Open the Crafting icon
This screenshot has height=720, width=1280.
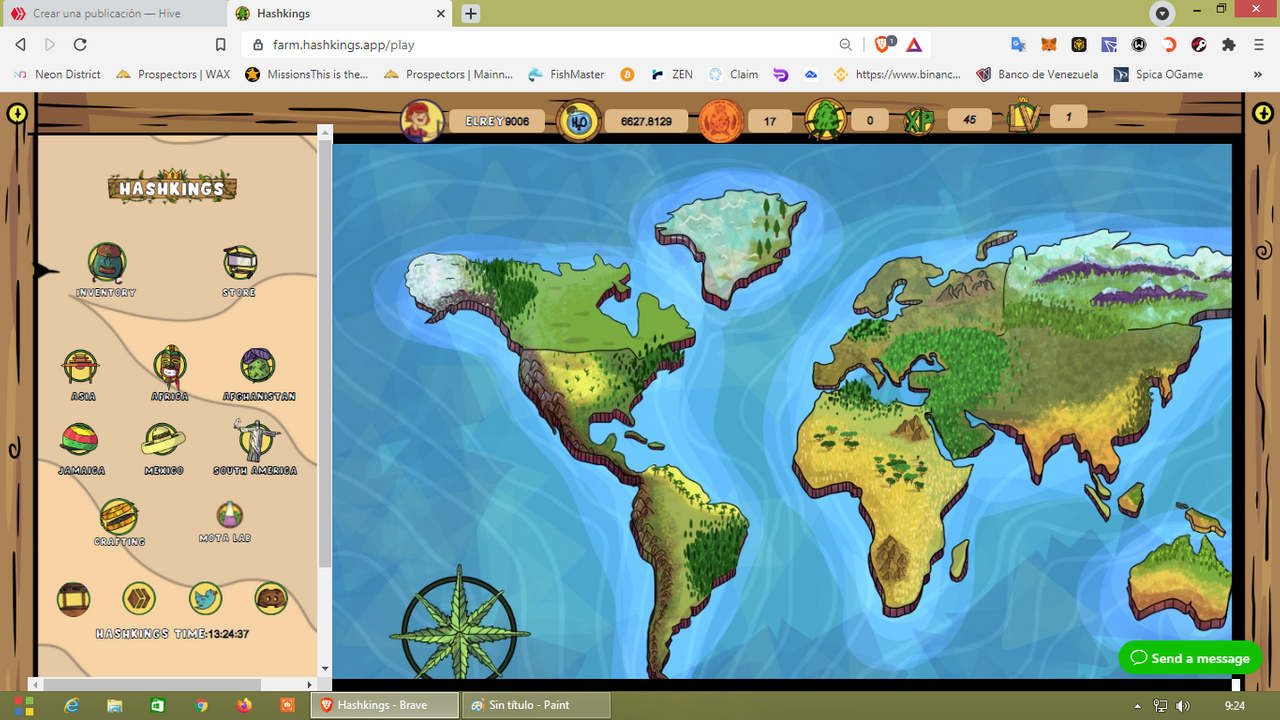(119, 517)
